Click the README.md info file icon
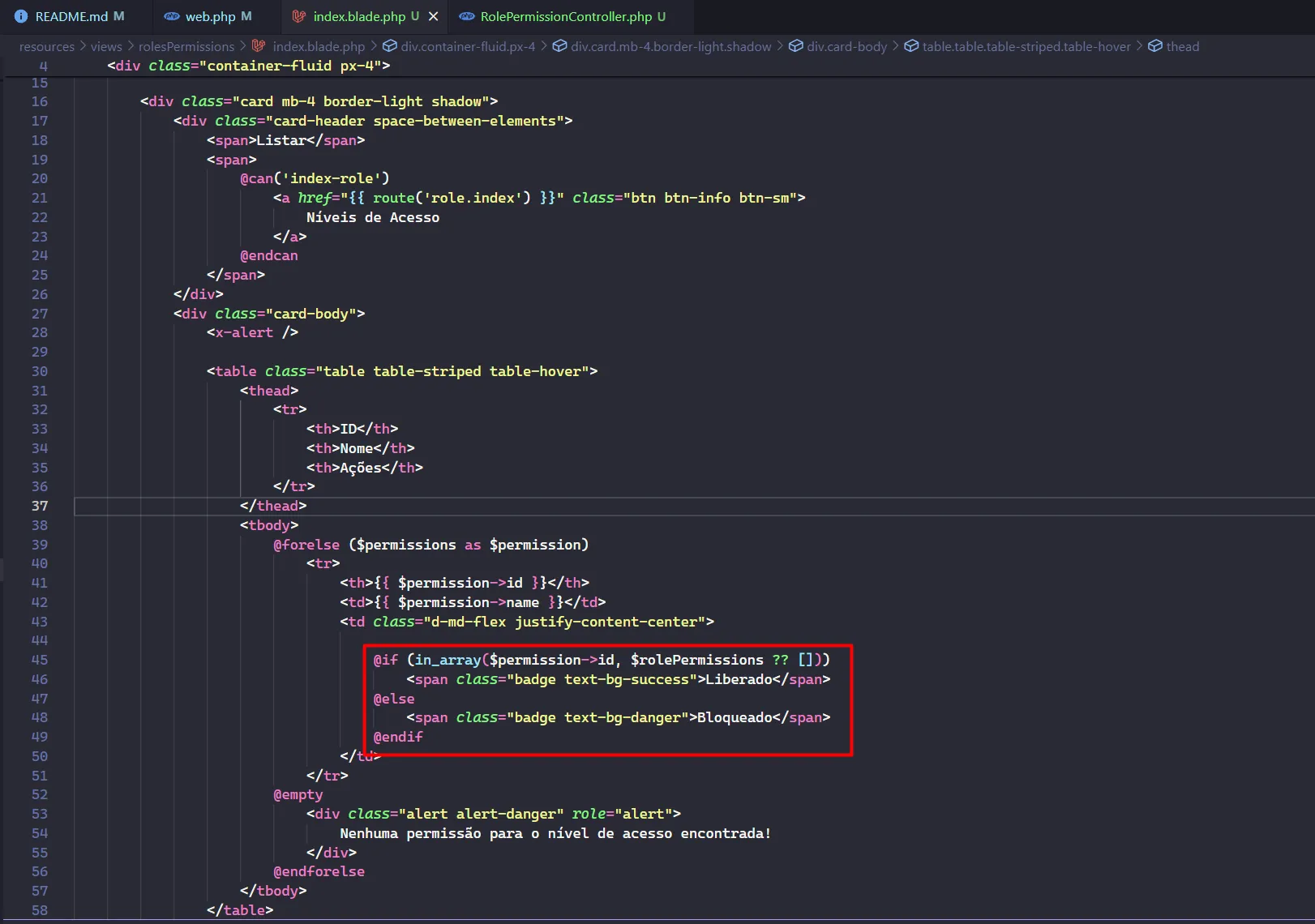The image size is (1315, 924). [21, 16]
